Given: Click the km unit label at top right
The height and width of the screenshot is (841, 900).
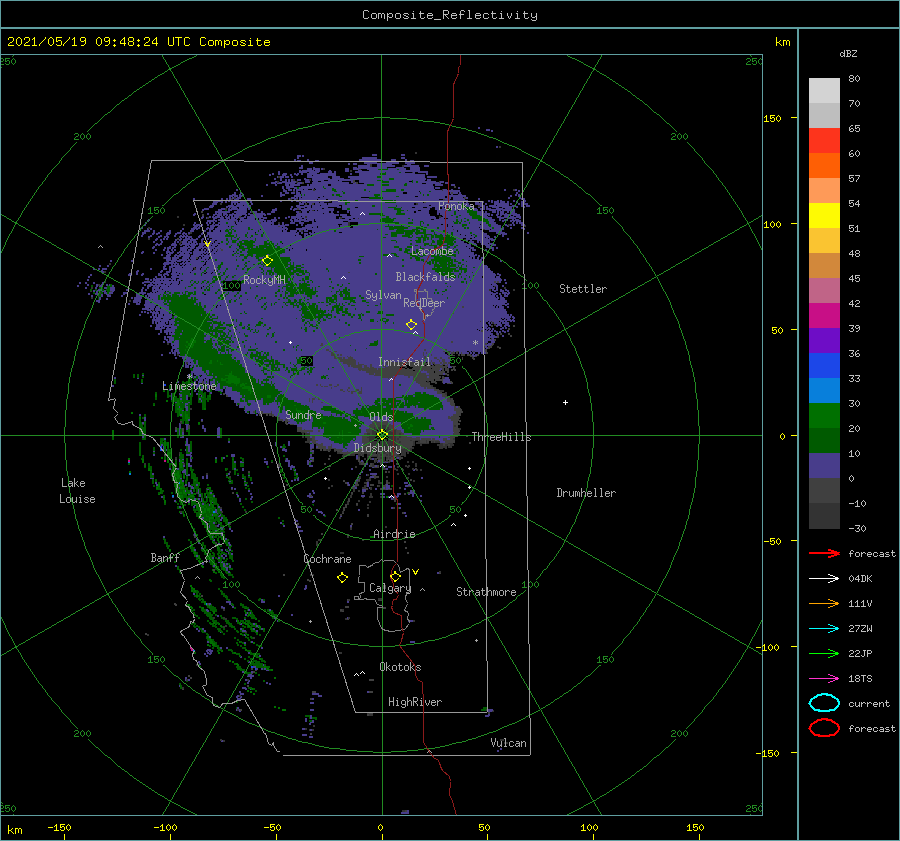Looking at the screenshot, I should click(782, 42).
